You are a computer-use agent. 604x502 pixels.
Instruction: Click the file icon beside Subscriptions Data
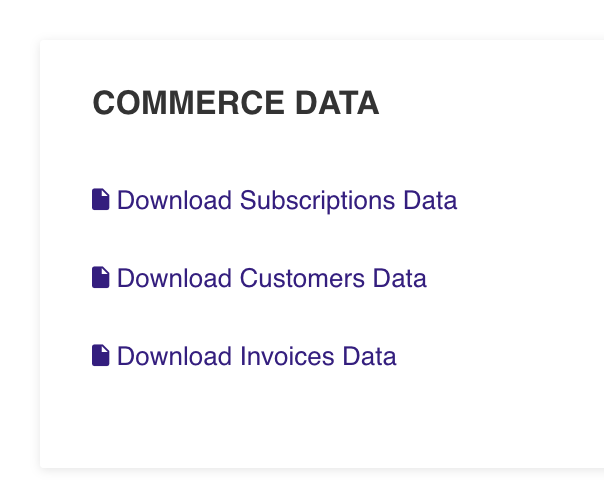coord(101,199)
